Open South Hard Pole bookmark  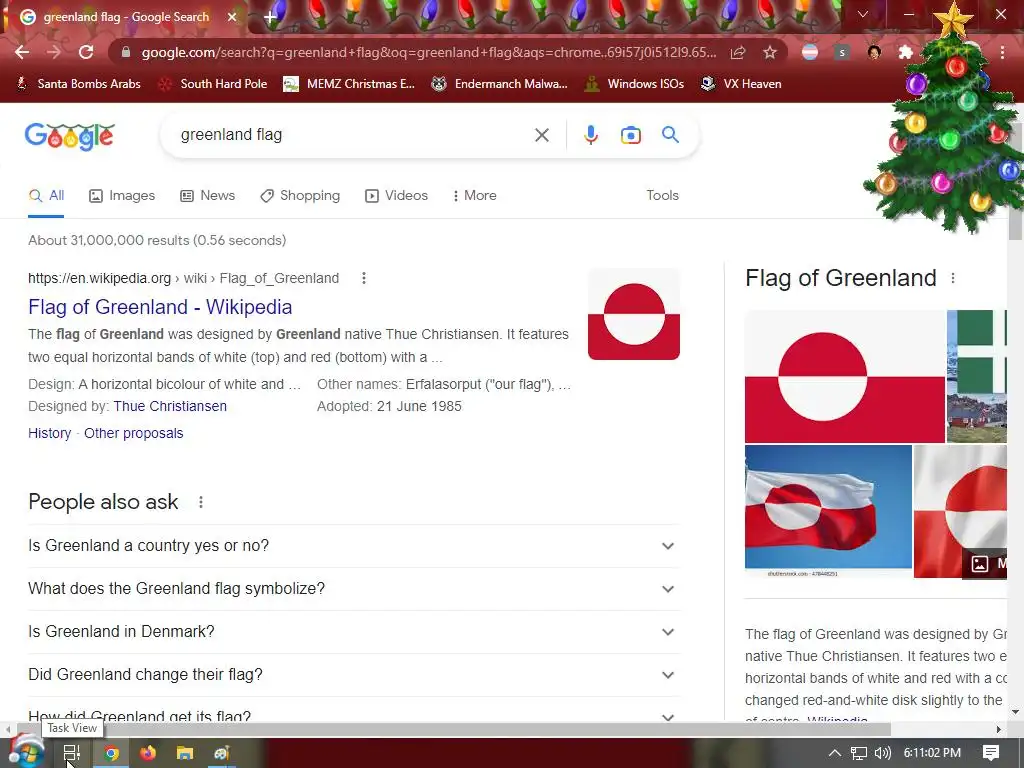click(x=213, y=84)
